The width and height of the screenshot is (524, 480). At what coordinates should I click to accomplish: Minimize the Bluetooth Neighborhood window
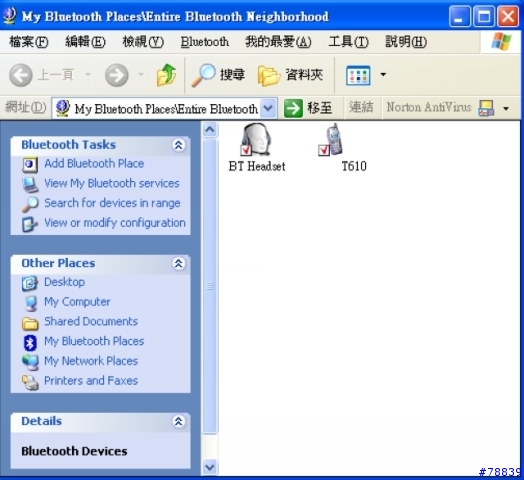(x=460, y=16)
